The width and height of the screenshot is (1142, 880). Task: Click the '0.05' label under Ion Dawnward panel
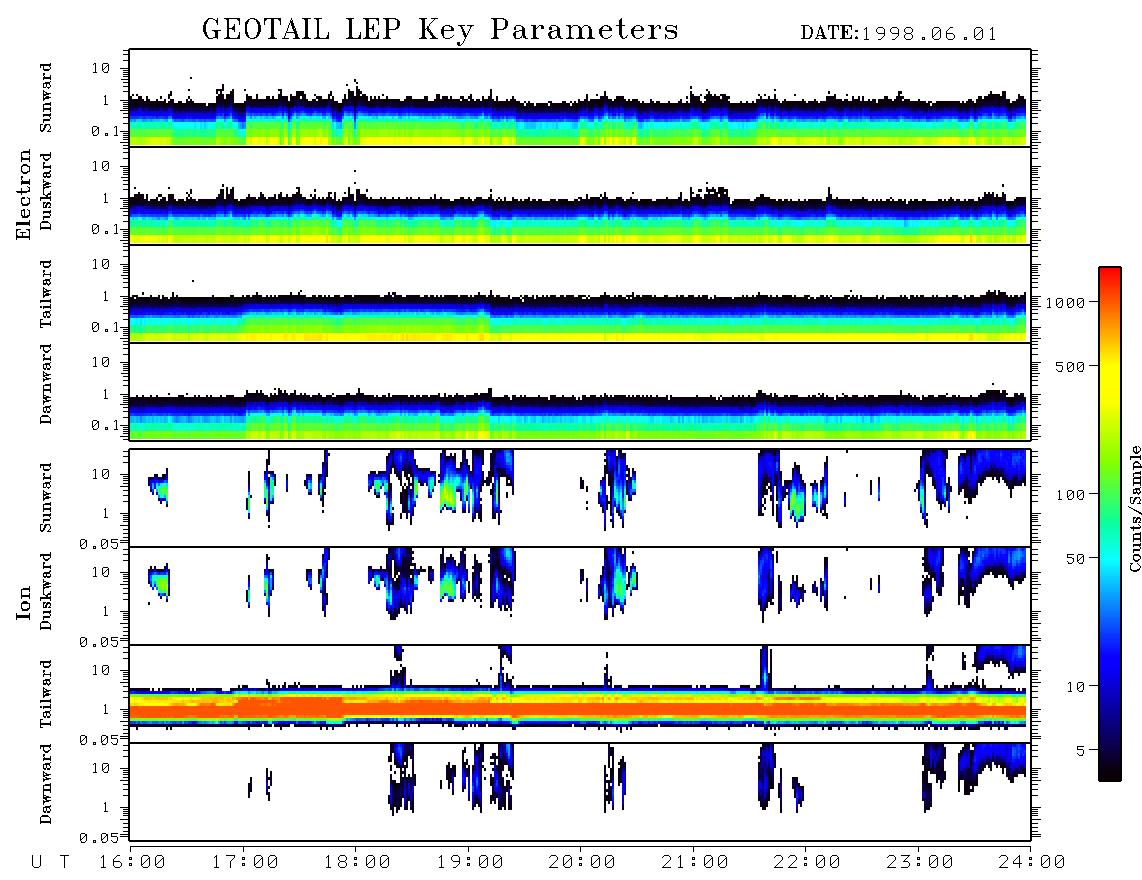pyautogui.click(x=101, y=838)
